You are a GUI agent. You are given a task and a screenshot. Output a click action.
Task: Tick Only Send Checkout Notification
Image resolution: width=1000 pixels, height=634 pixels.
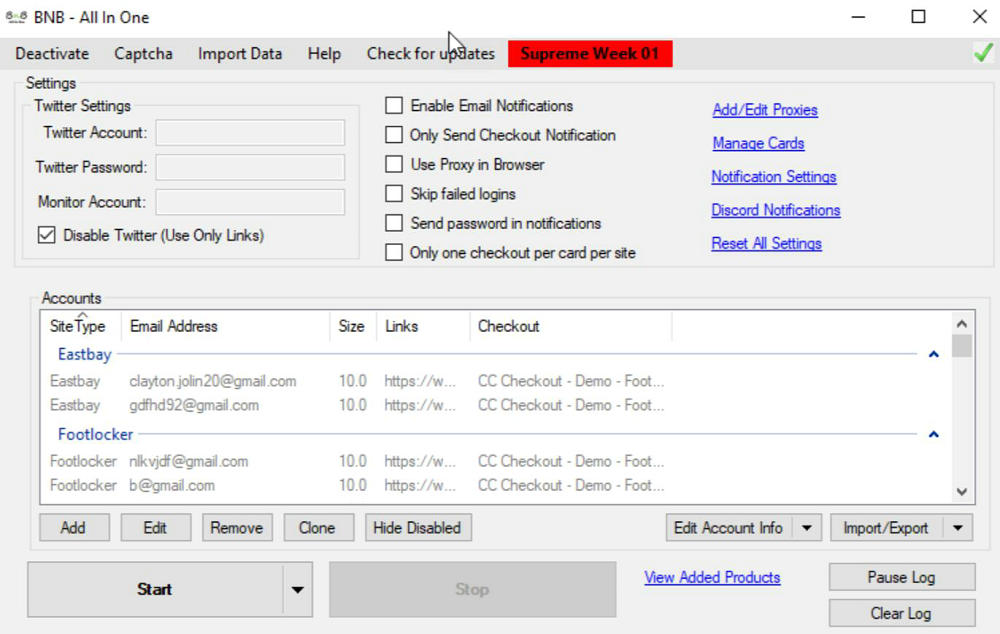394,135
